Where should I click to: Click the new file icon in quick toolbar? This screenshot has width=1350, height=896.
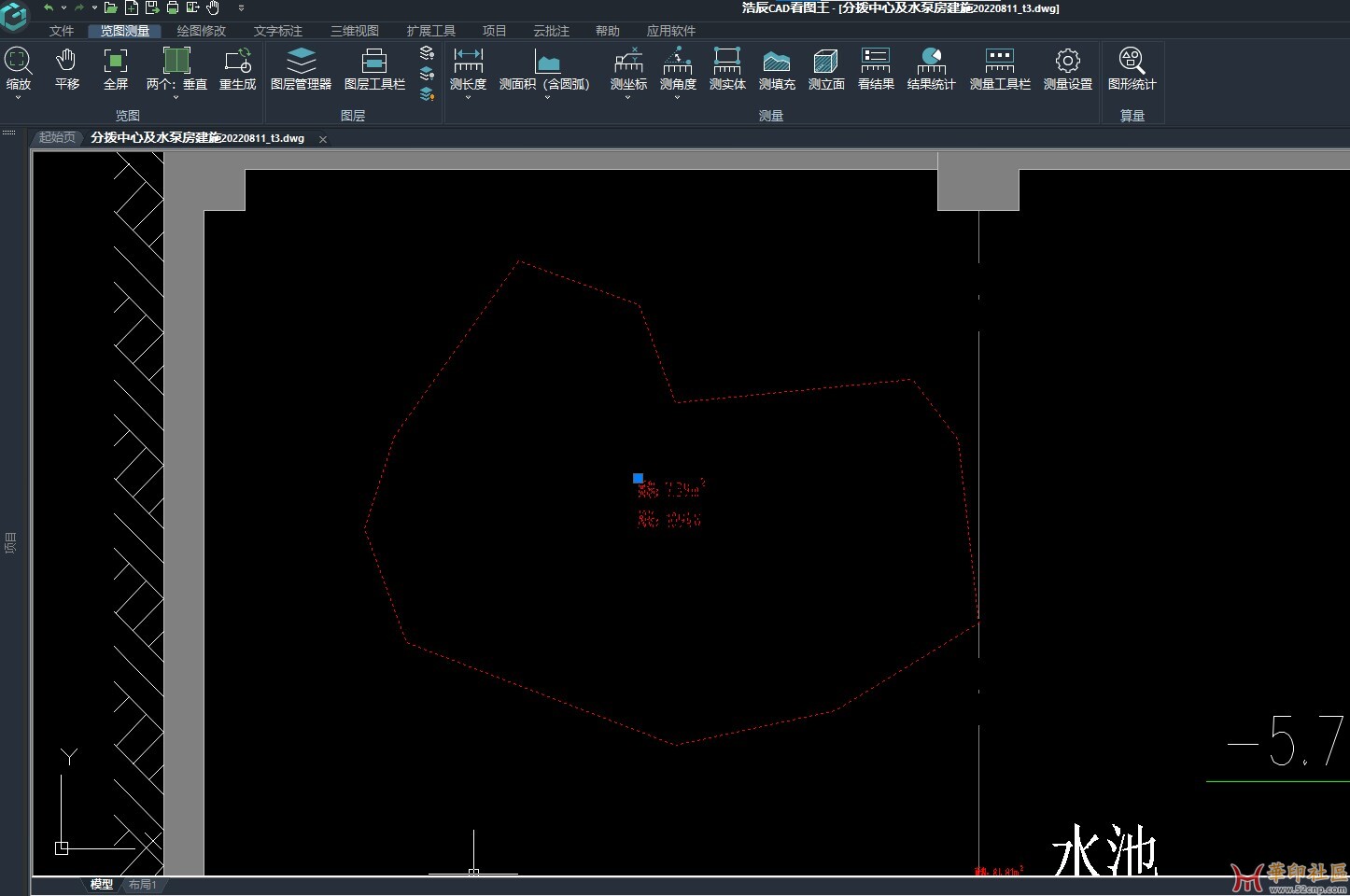click(x=131, y=7)
